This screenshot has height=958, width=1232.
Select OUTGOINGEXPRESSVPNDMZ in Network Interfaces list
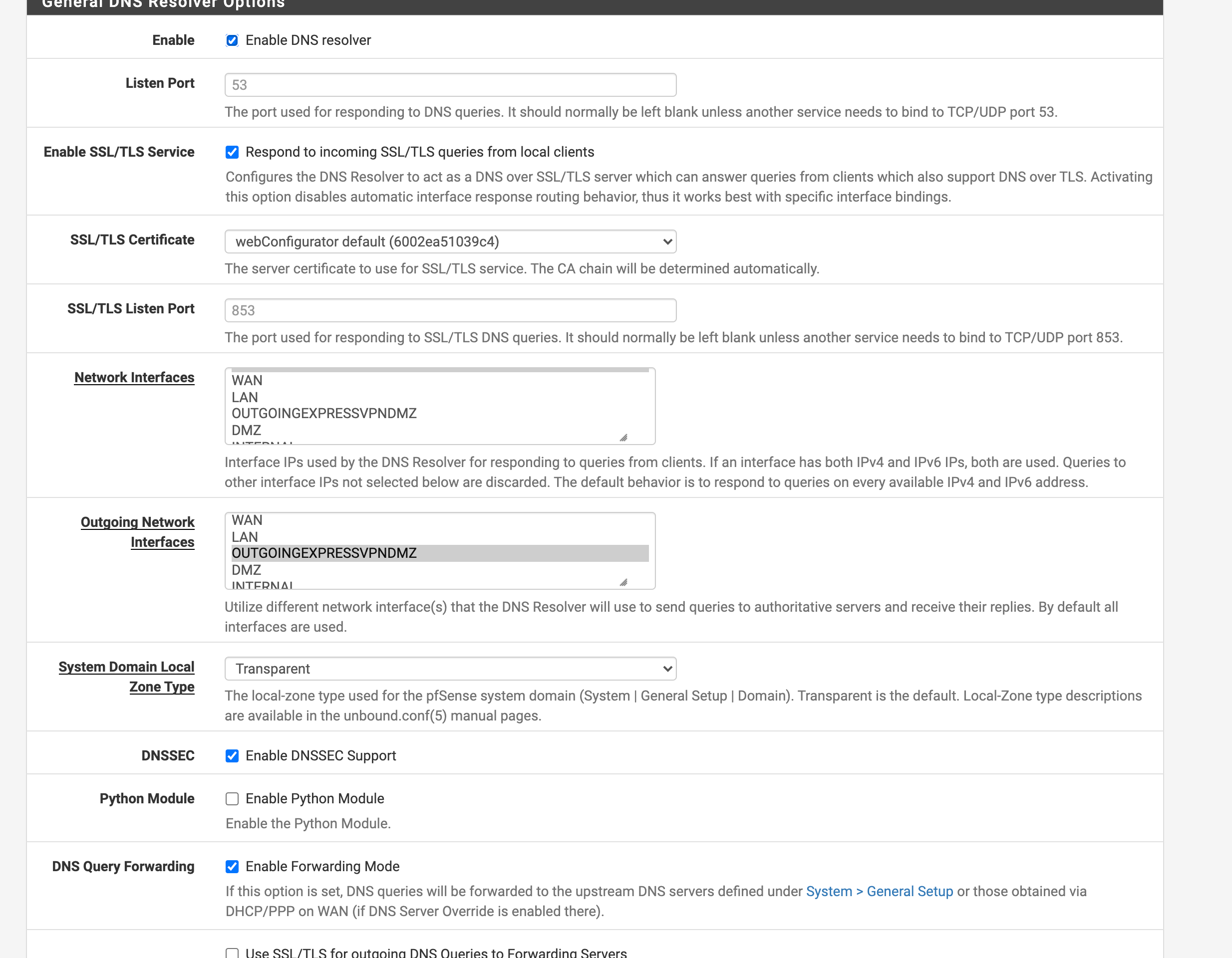[440, 413]
